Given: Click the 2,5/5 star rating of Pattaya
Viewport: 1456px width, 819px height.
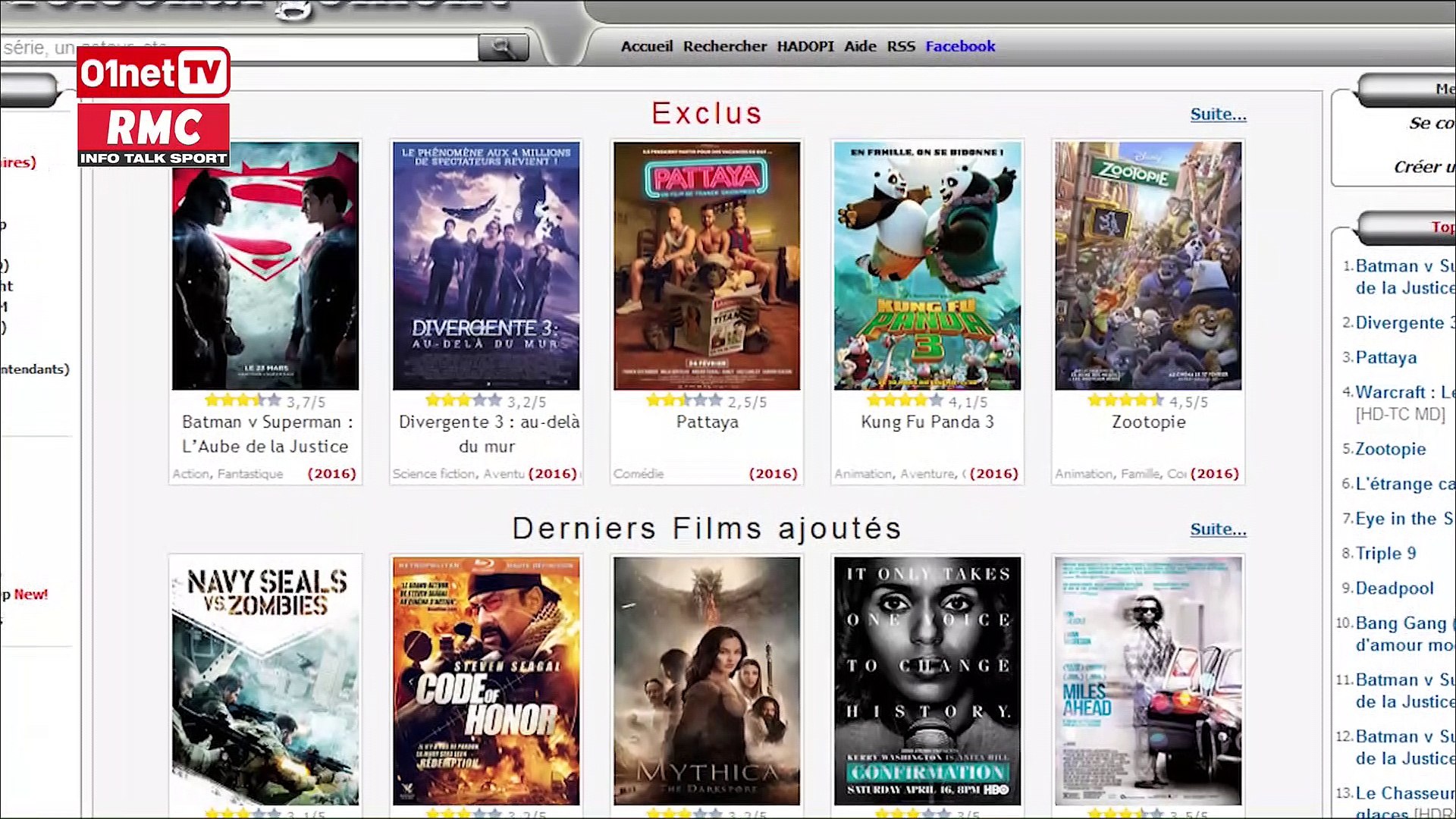Looking at the screenshot, I should 707,401.
